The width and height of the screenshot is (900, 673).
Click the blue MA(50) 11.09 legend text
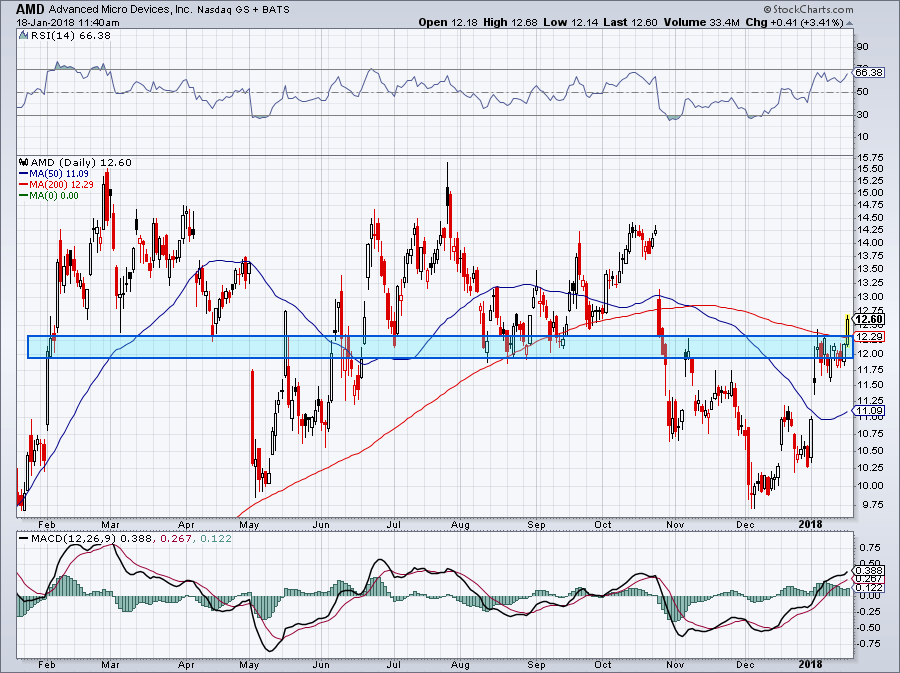(59, 173)
